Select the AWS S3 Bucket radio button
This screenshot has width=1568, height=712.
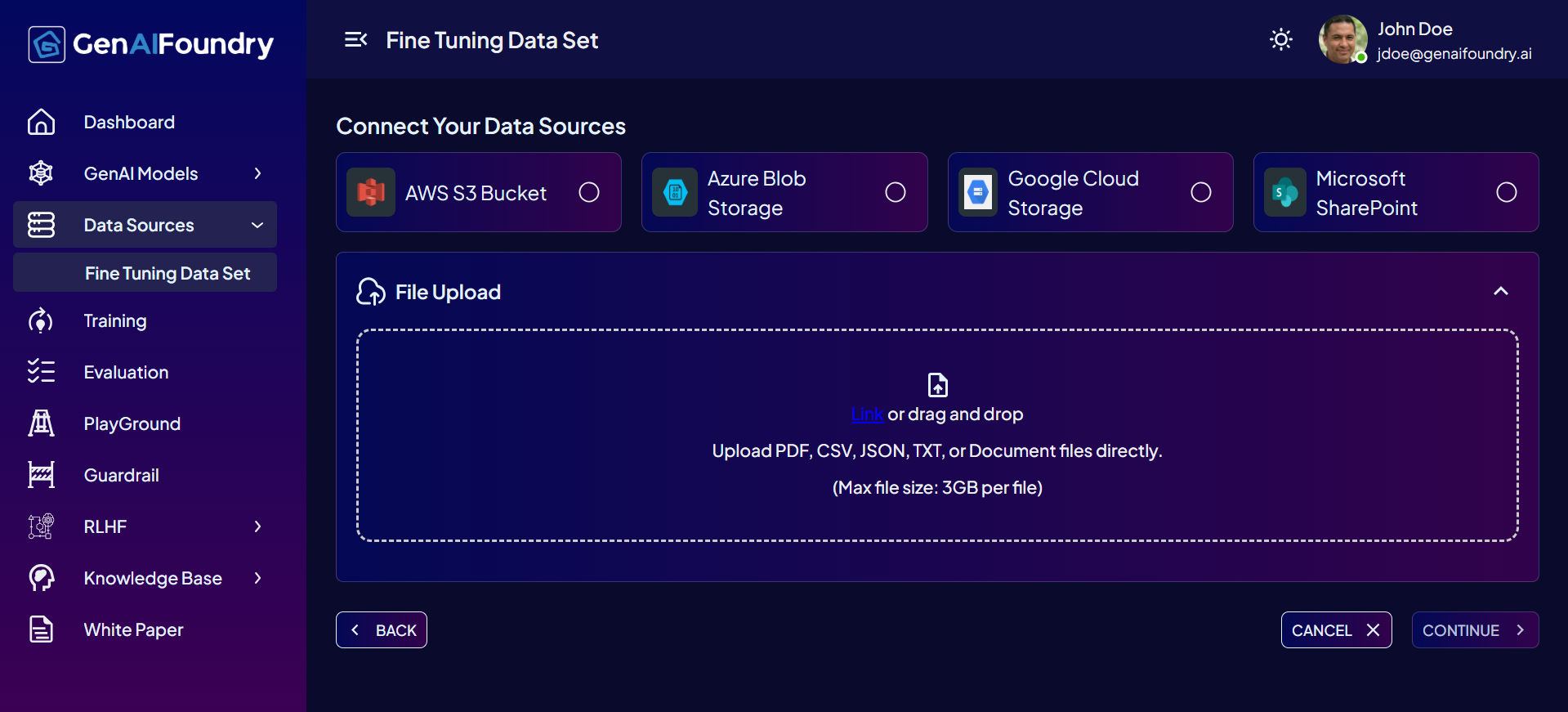tap(589, 192)
